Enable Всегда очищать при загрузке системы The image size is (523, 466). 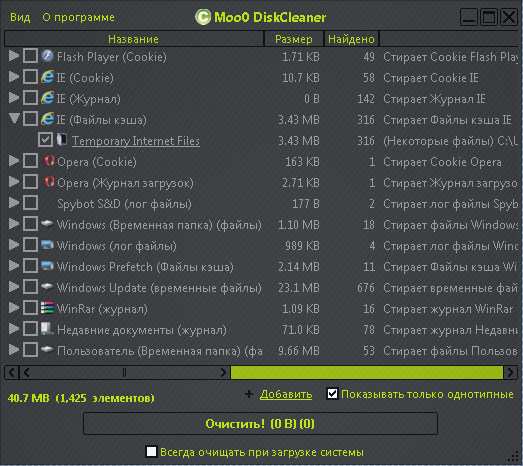coord(151,452)
